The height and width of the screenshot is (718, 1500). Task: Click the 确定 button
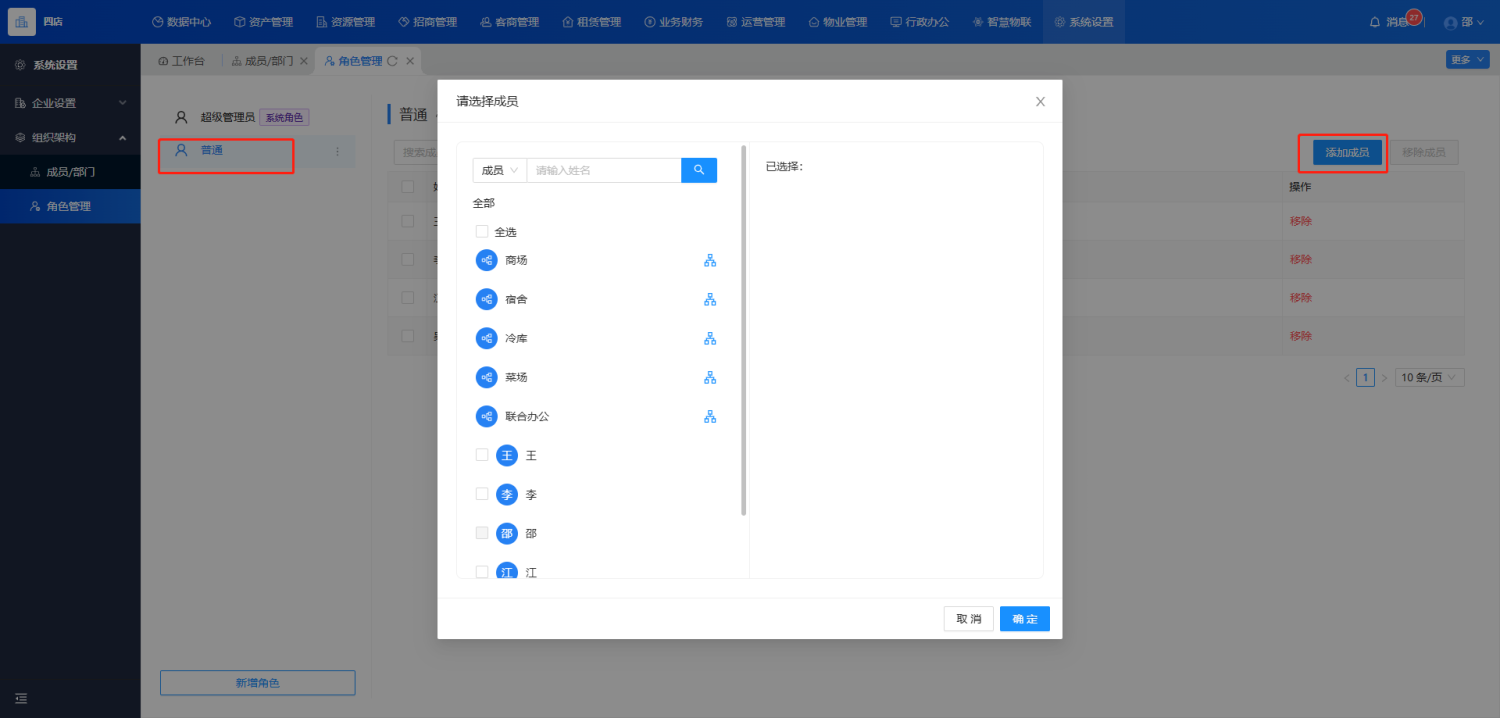click(x=1025, y=619)
